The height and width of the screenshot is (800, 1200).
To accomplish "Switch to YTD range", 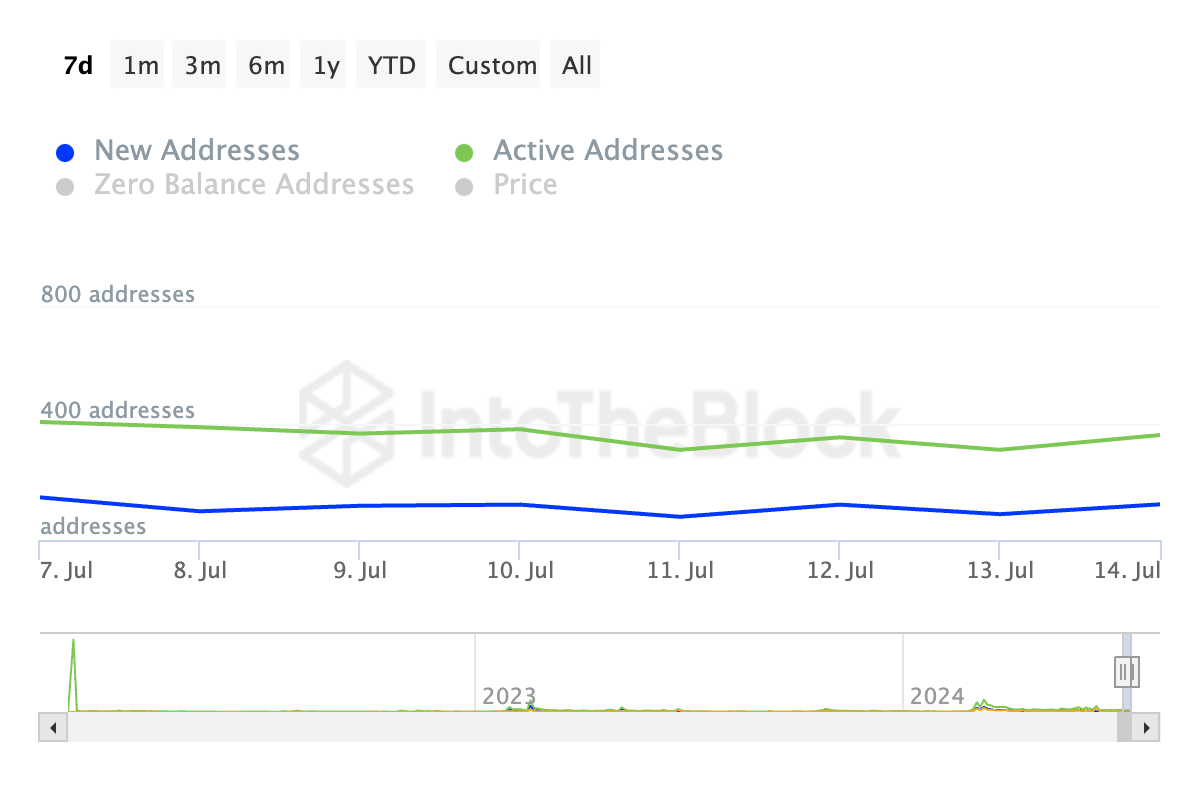I will coord(391,65).
